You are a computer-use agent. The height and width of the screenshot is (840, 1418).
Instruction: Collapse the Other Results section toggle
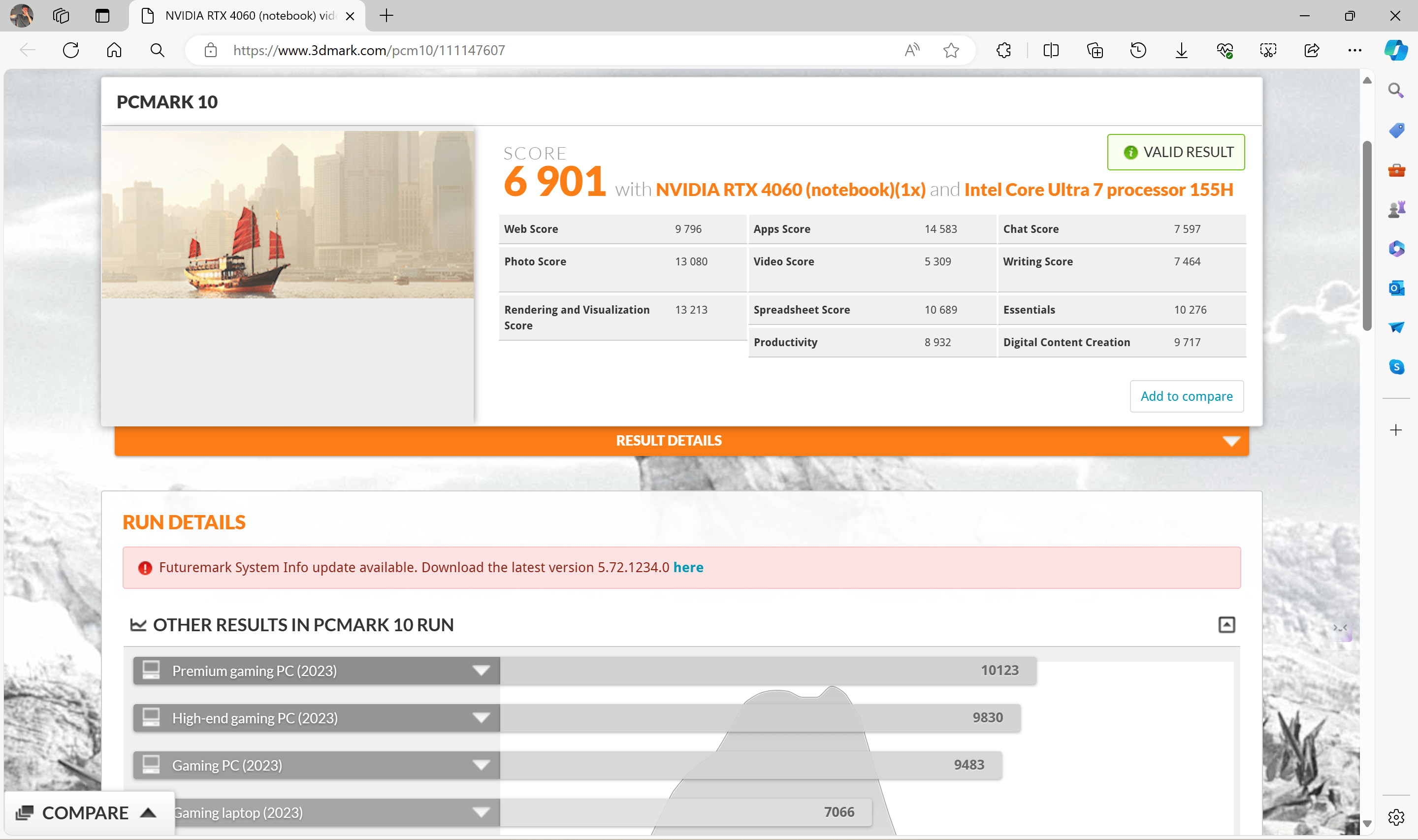pyautogui.click(x=1226, y=624)
